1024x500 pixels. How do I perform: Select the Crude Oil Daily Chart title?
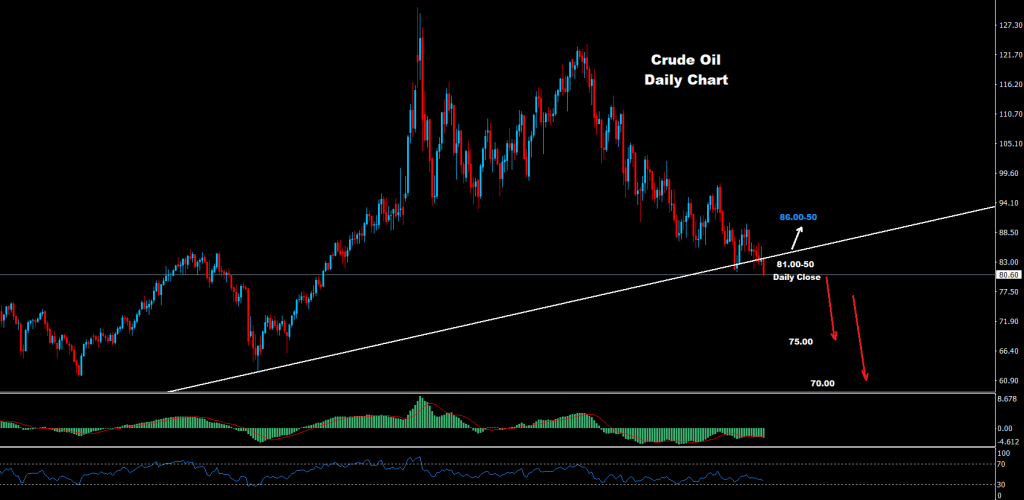pyautogui.click(x=685, y=70)
